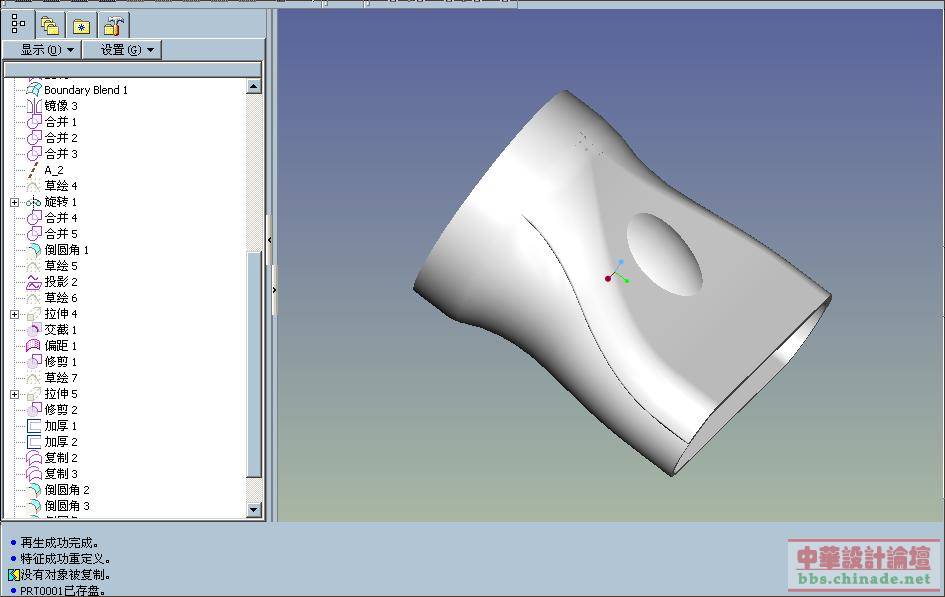
Task: Open the model tree tab
Action: click(19, 25)
